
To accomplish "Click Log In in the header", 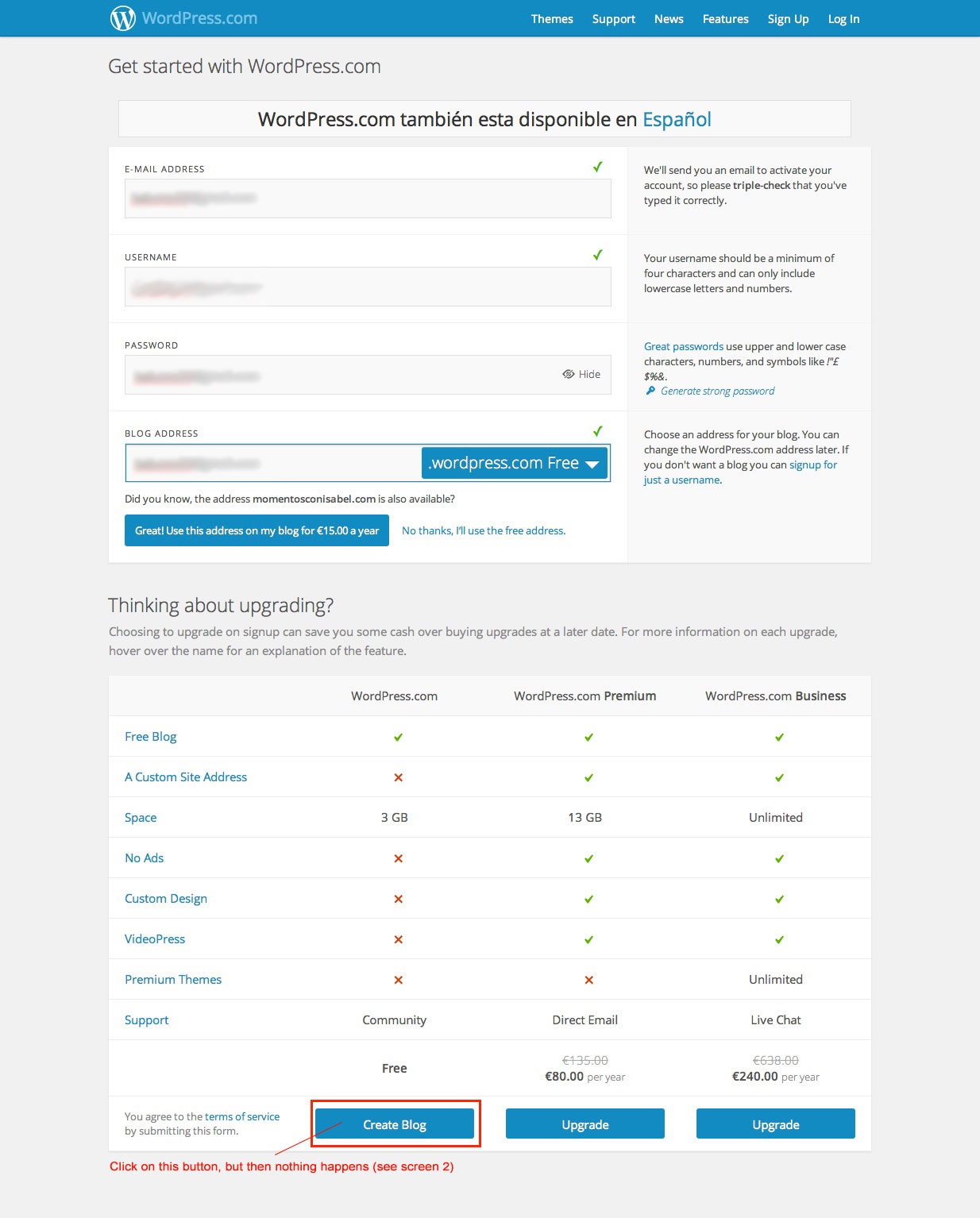I will (x=843, y=19).
